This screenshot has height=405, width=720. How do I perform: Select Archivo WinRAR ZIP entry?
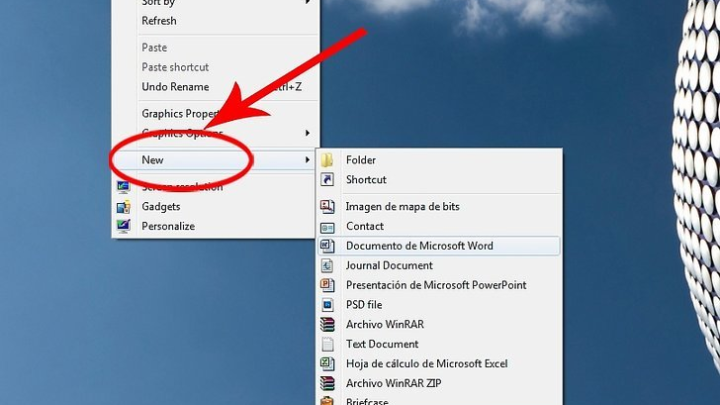tap(394, 383)
